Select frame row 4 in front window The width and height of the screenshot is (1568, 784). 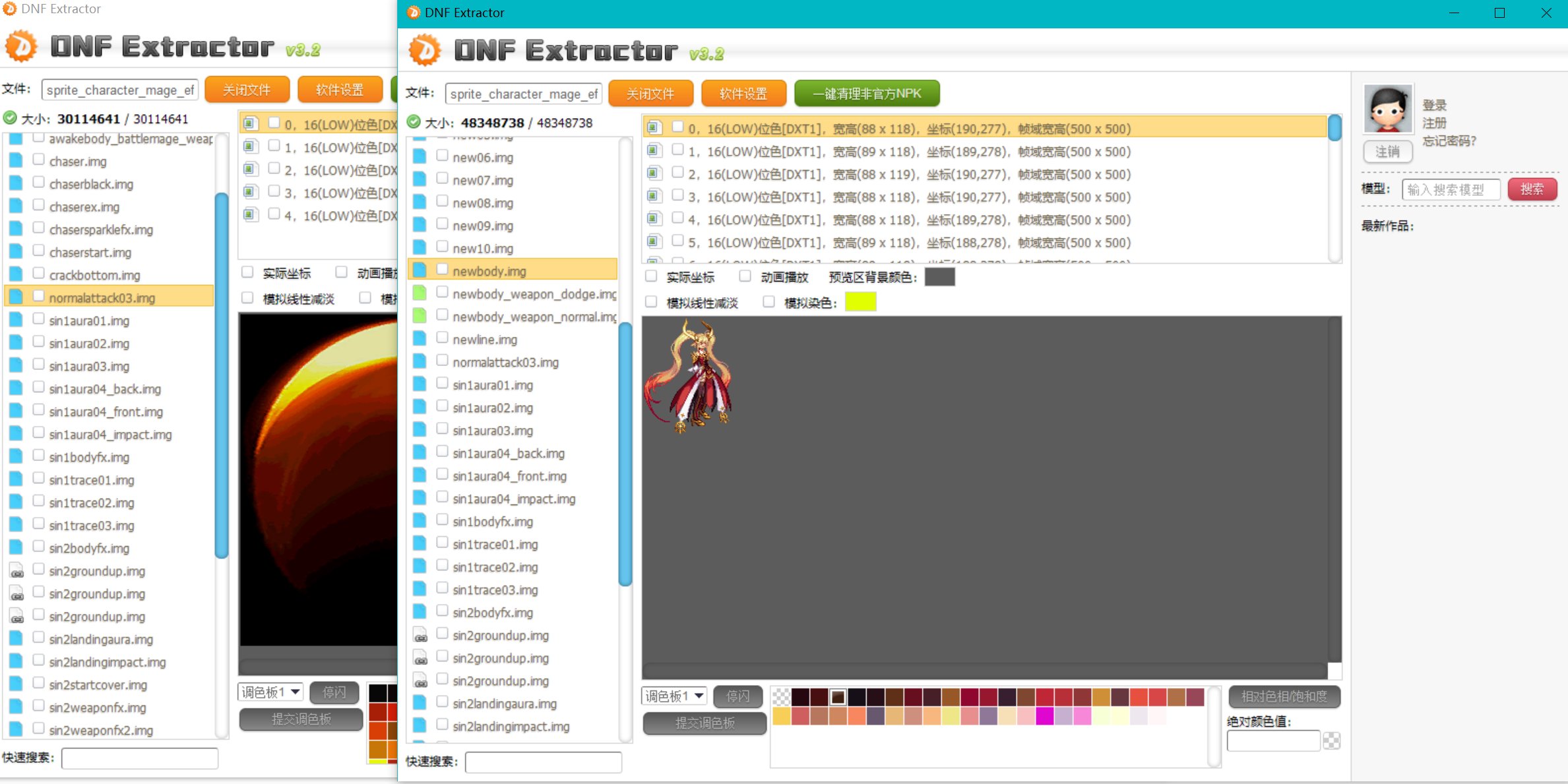click(986, 219)
